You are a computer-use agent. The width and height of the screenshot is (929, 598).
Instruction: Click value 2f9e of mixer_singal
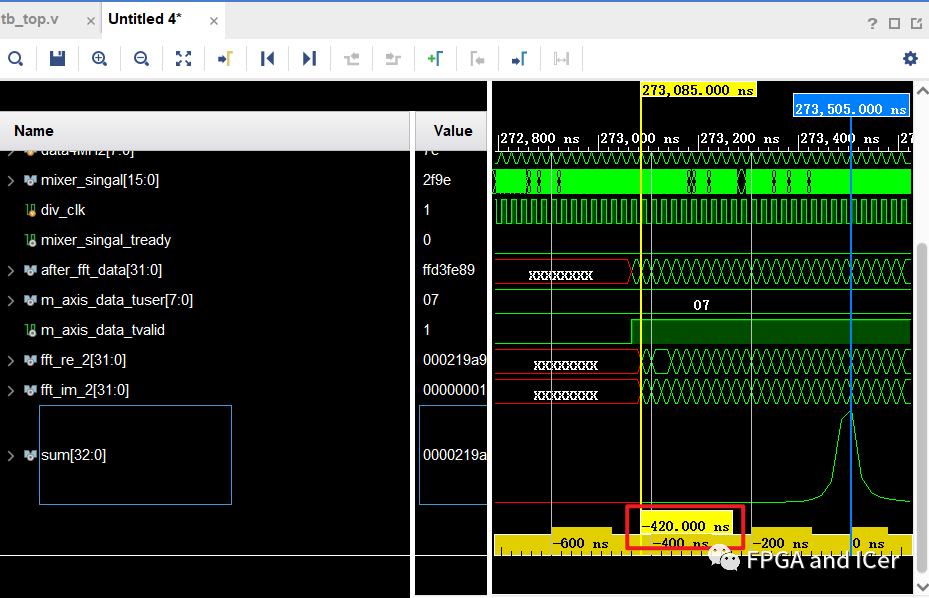pyautogui.click(x=437, y=180)
